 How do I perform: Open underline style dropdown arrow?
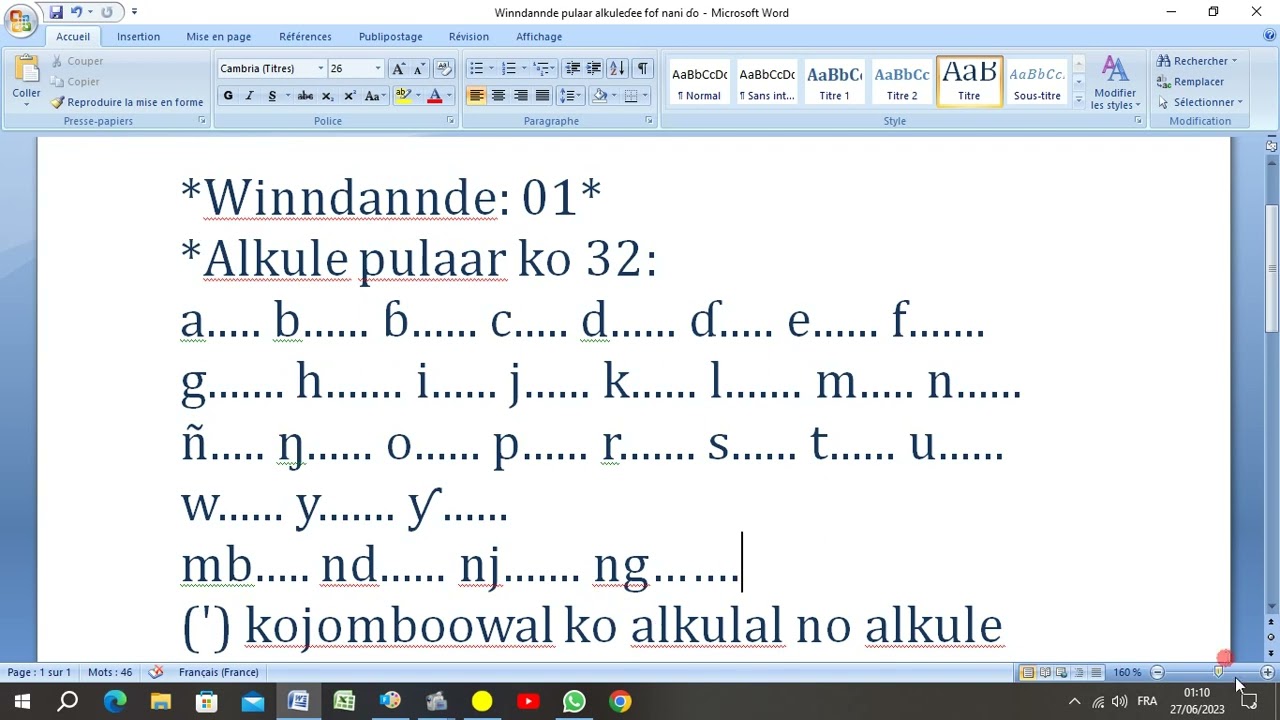[287, 96]
